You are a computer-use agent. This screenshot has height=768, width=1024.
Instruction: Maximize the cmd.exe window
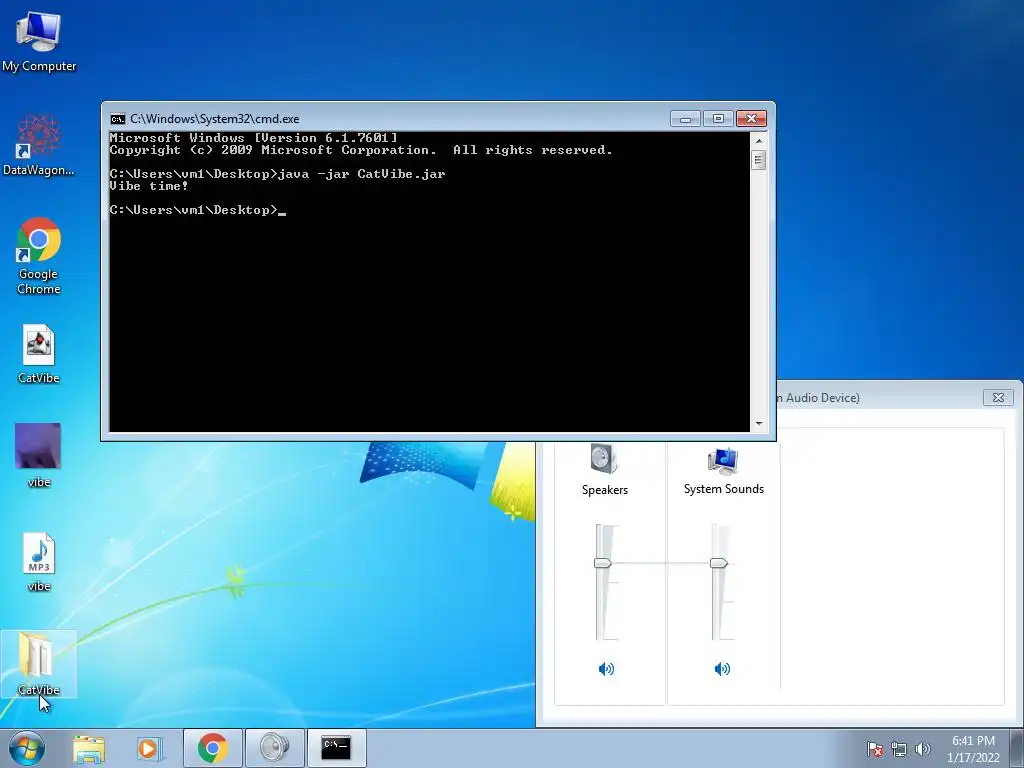pyautogui.click(x=718, y=118)
